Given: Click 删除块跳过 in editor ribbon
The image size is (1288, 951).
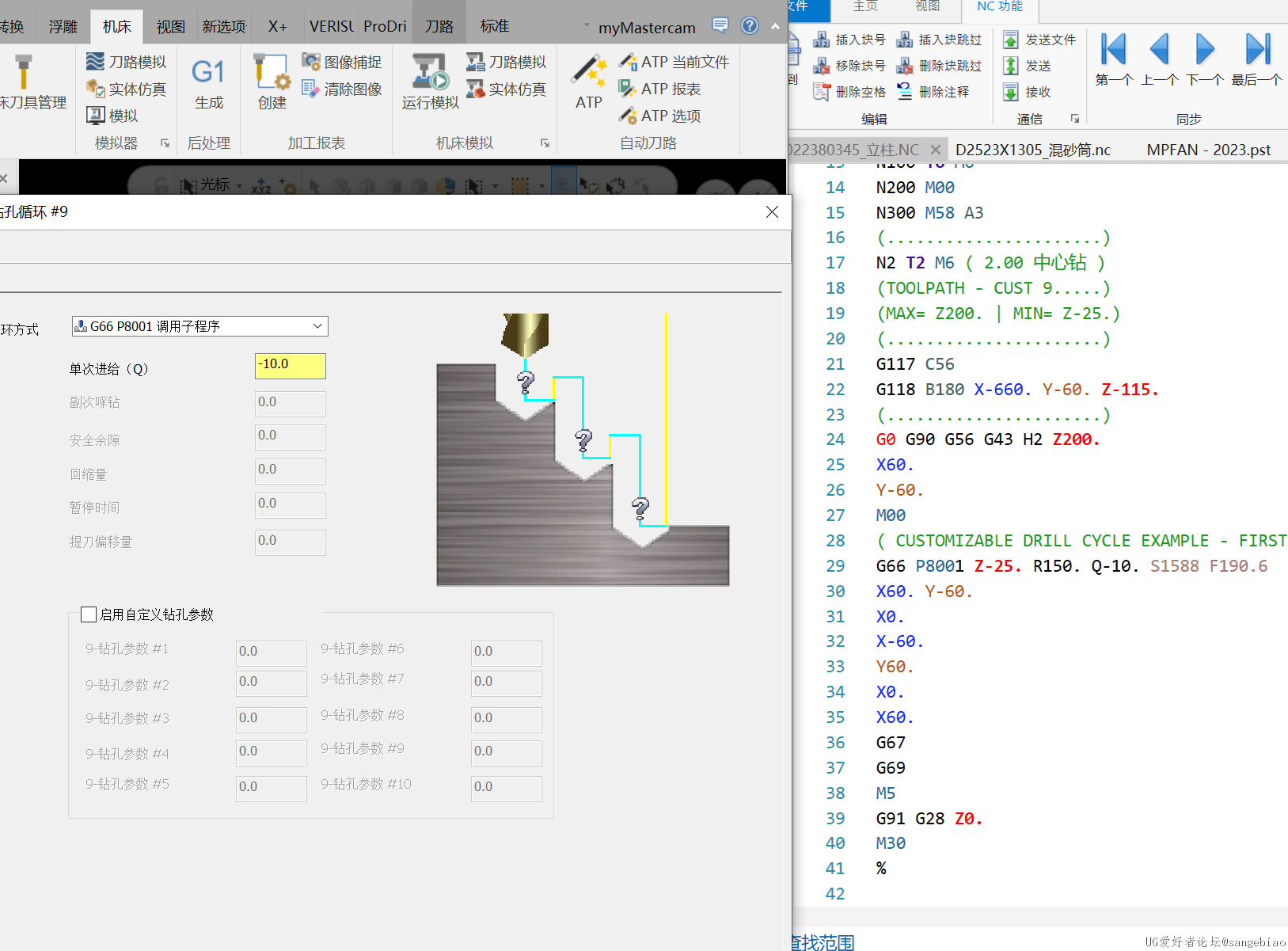Looking at the screenshot, I should point(939,66).
